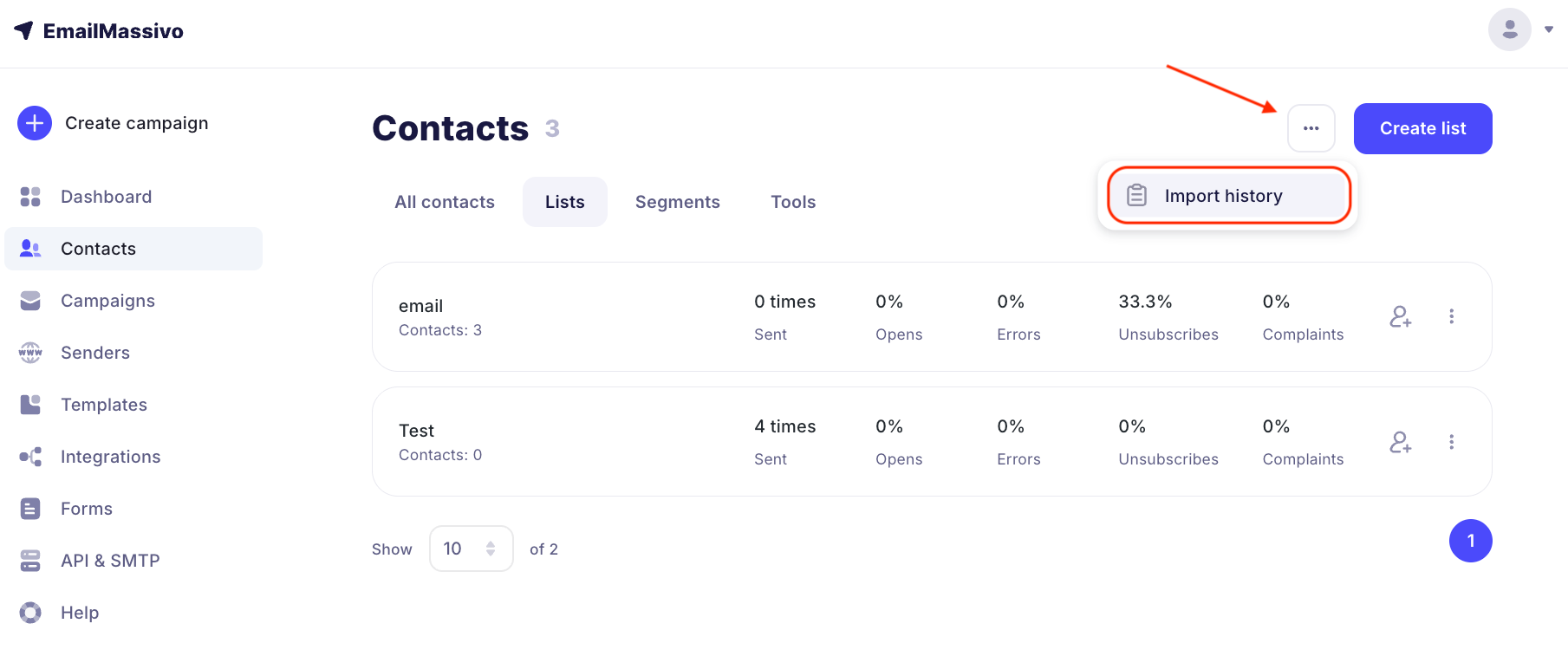Switch to the All contacts tab
The height and width of the screenshot is (656, 1568).
[445, 202]
